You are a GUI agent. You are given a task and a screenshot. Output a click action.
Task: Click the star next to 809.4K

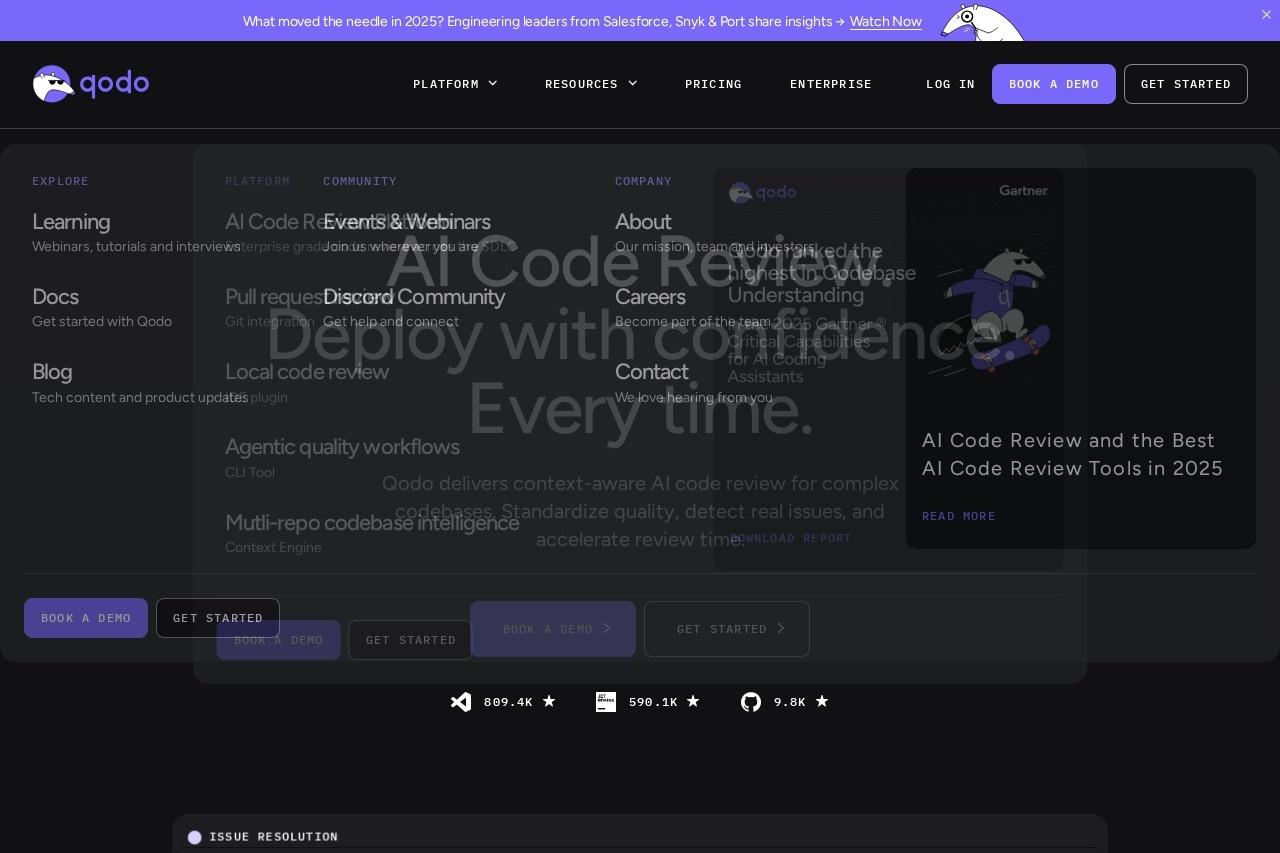[x=549, y=702]
